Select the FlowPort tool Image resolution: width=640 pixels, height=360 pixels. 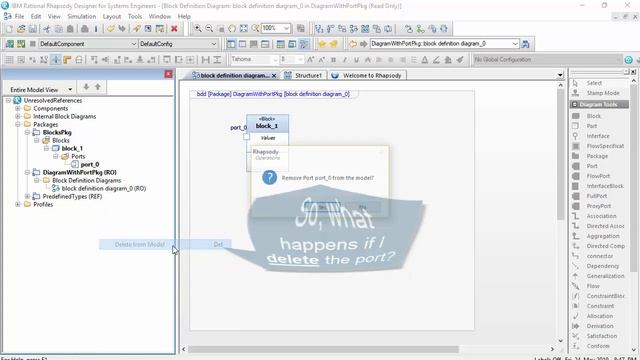pos(599,176)
